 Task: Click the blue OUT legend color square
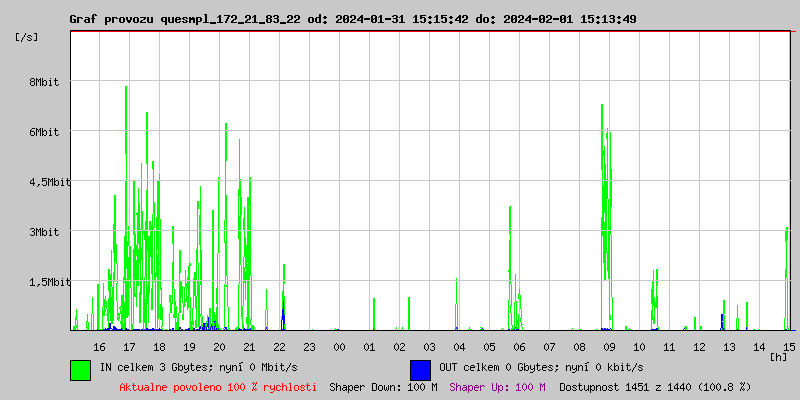point(420,369)
